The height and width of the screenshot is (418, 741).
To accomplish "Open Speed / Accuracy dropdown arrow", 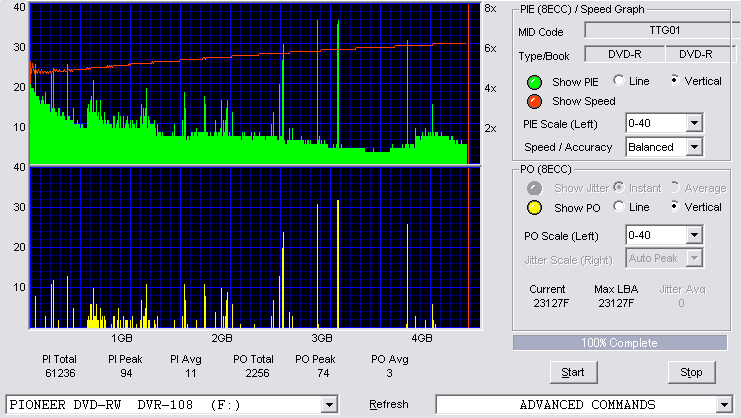I will [694, 147].
